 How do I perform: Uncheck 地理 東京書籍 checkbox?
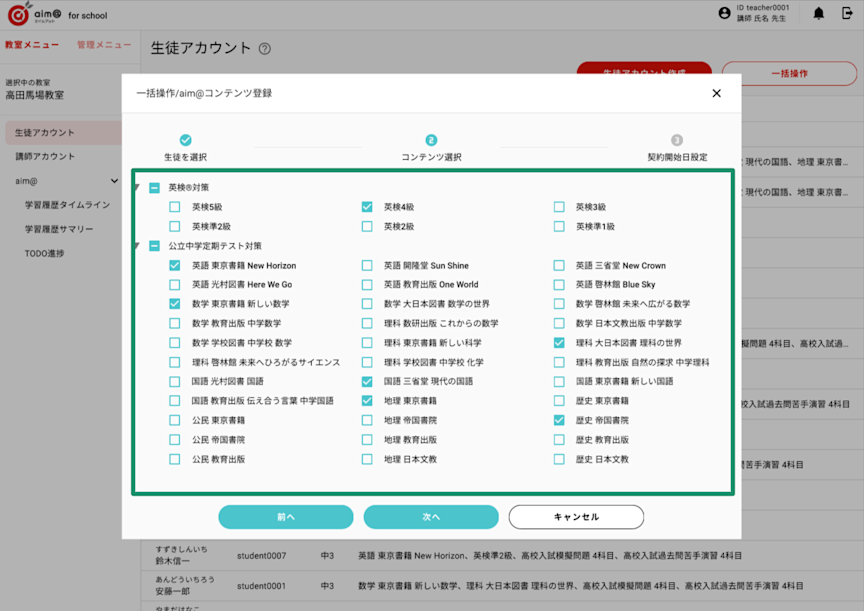tap(367, 401)
